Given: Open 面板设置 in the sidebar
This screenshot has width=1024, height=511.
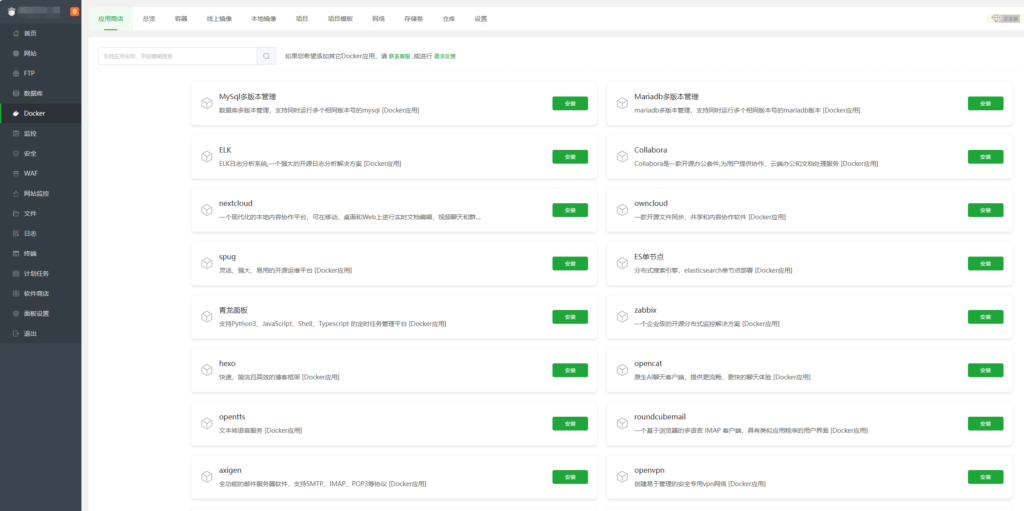Looking at the screenshot, I should point(36,313).
